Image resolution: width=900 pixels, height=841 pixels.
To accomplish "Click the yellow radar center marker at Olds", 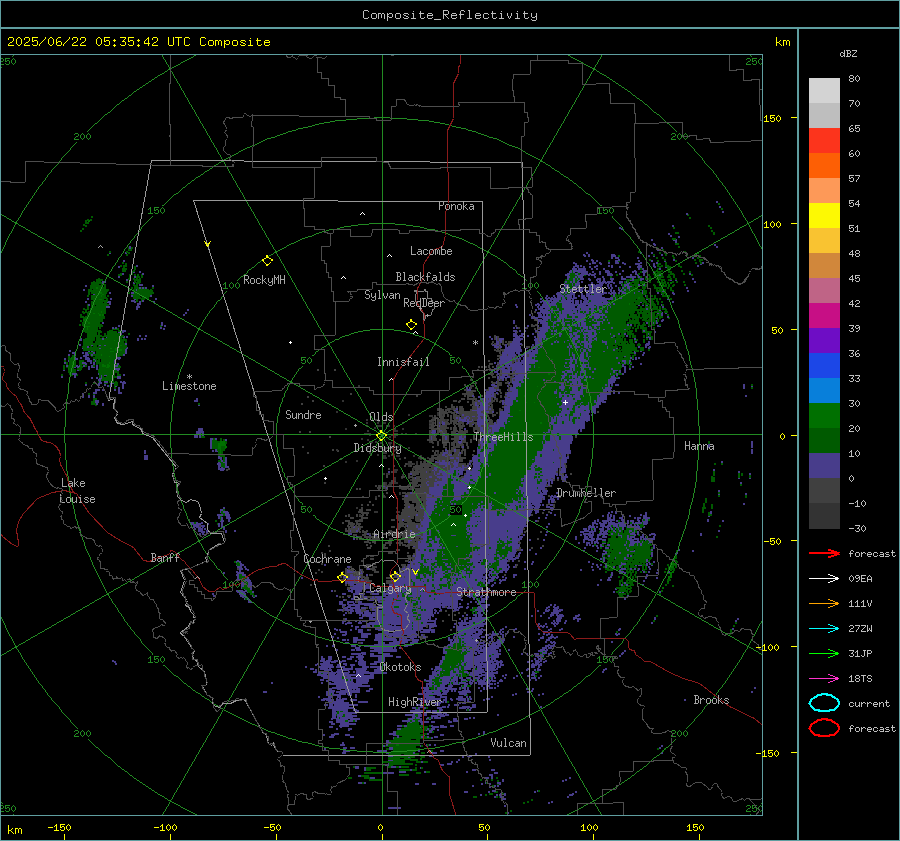I will pos(381,436).
